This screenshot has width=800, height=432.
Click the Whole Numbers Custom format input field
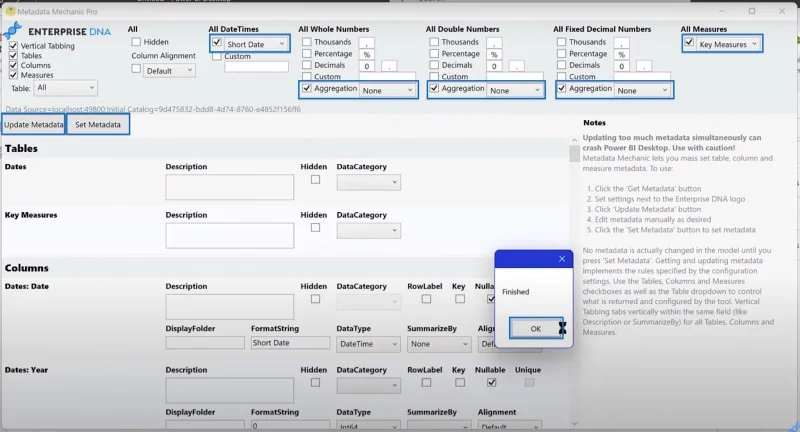pos(387,77)
